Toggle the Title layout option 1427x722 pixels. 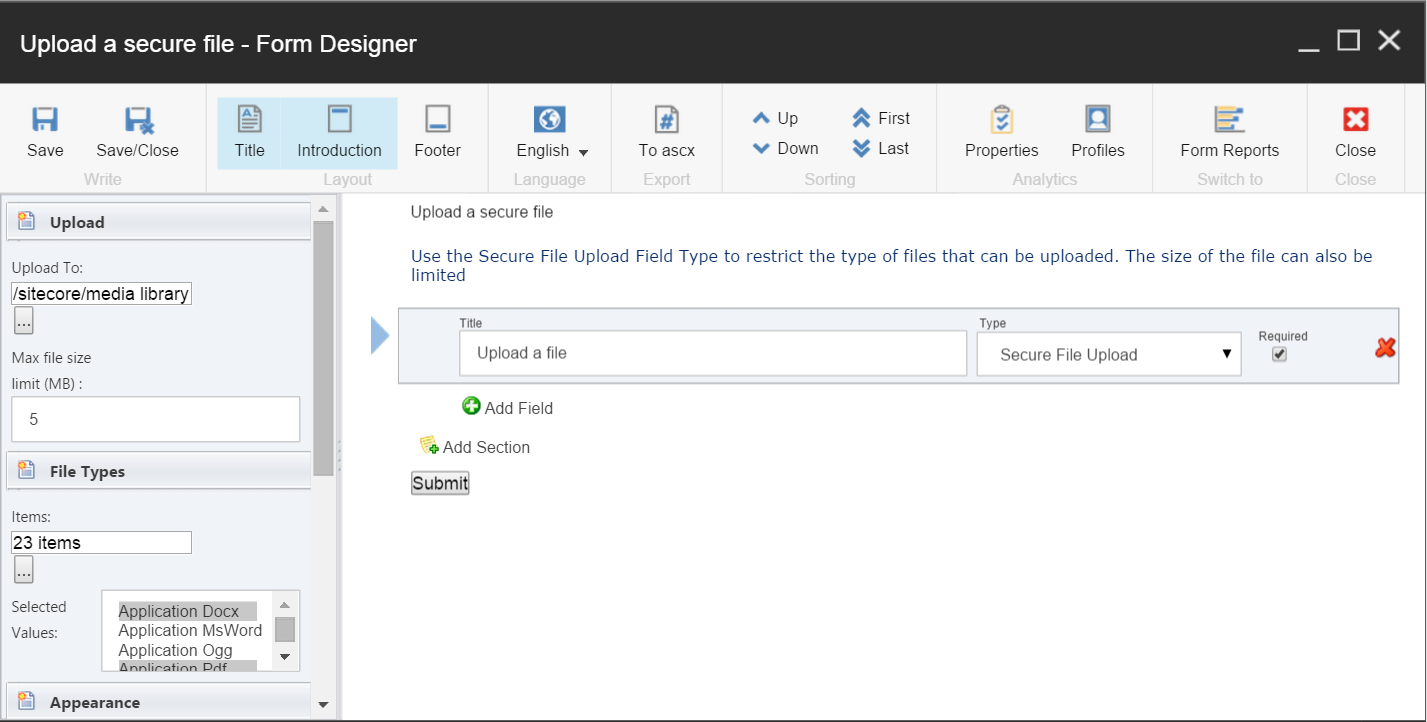[249, 132]
